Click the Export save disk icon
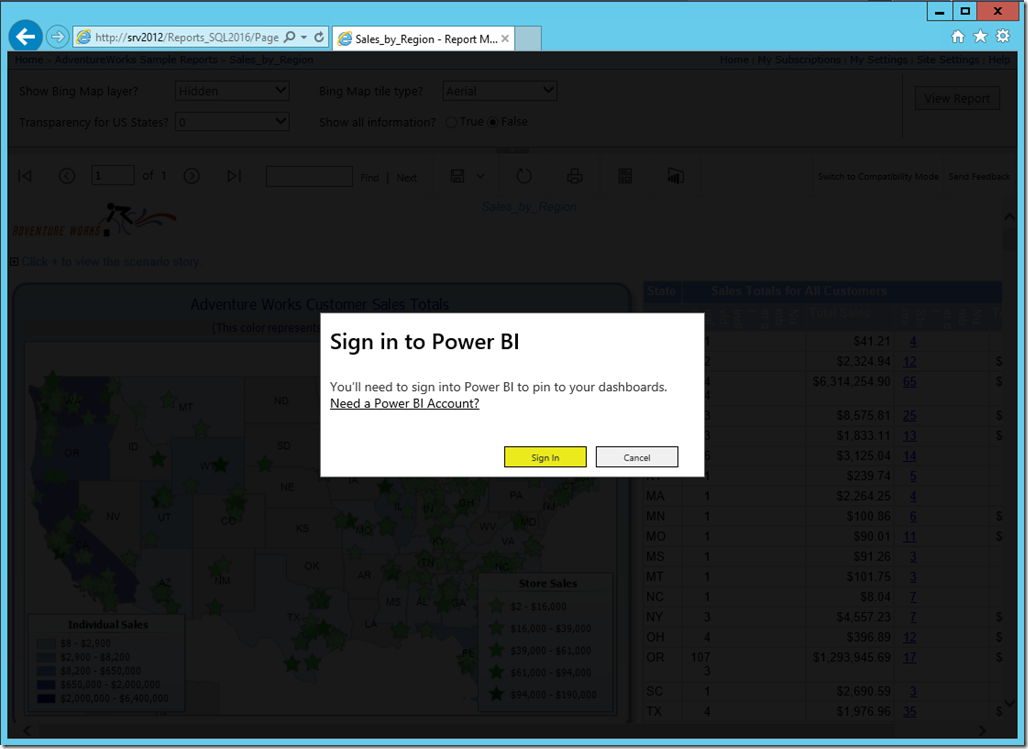The image size is (1028, 749). click(458, 176)
